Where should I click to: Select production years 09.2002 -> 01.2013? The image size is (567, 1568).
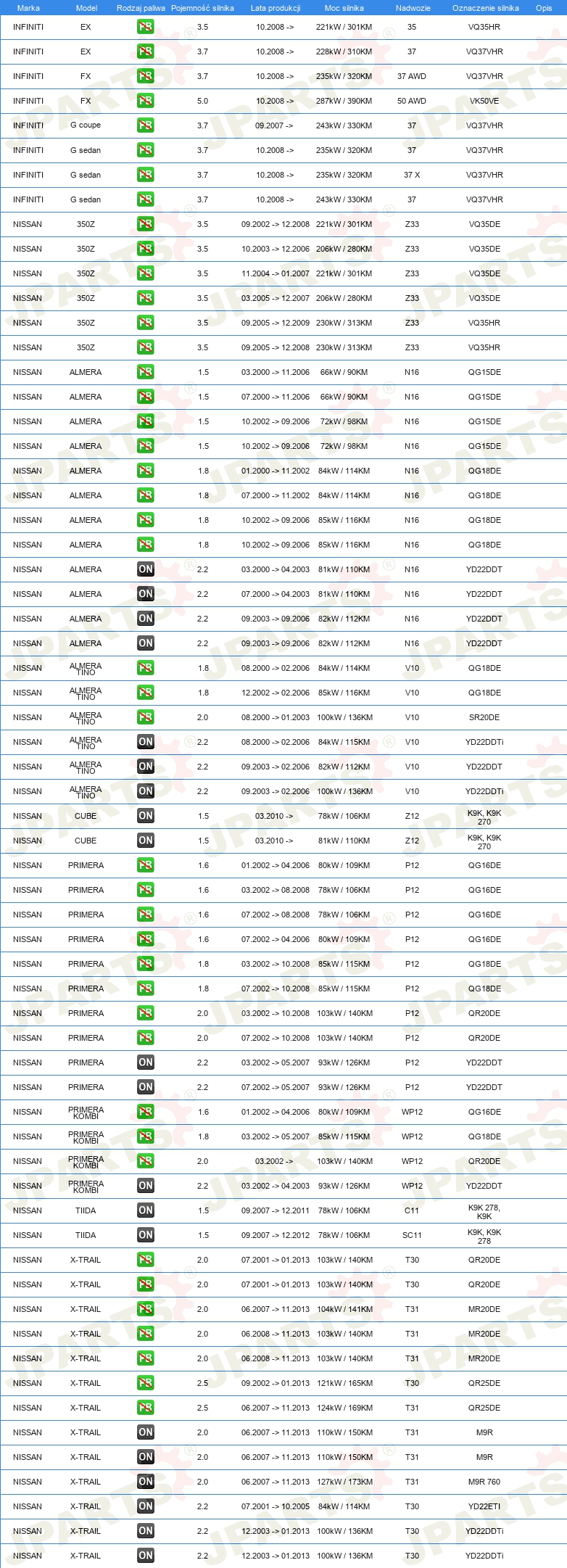[276, 1383]
